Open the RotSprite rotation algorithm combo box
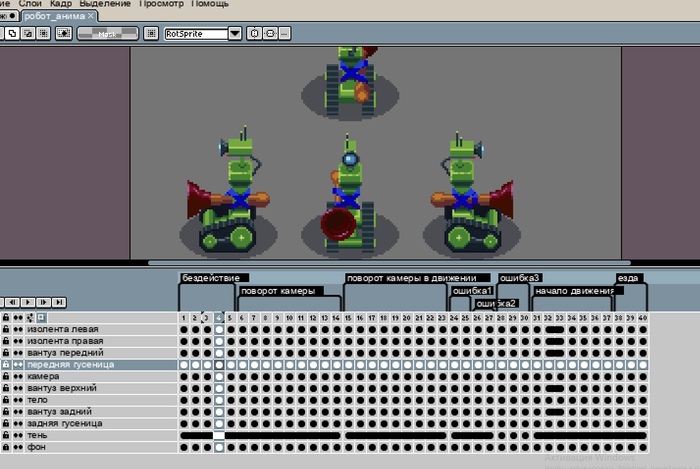The height and width of the screenshot is (469, 700). pyautogui.click(x=203, y=33)
